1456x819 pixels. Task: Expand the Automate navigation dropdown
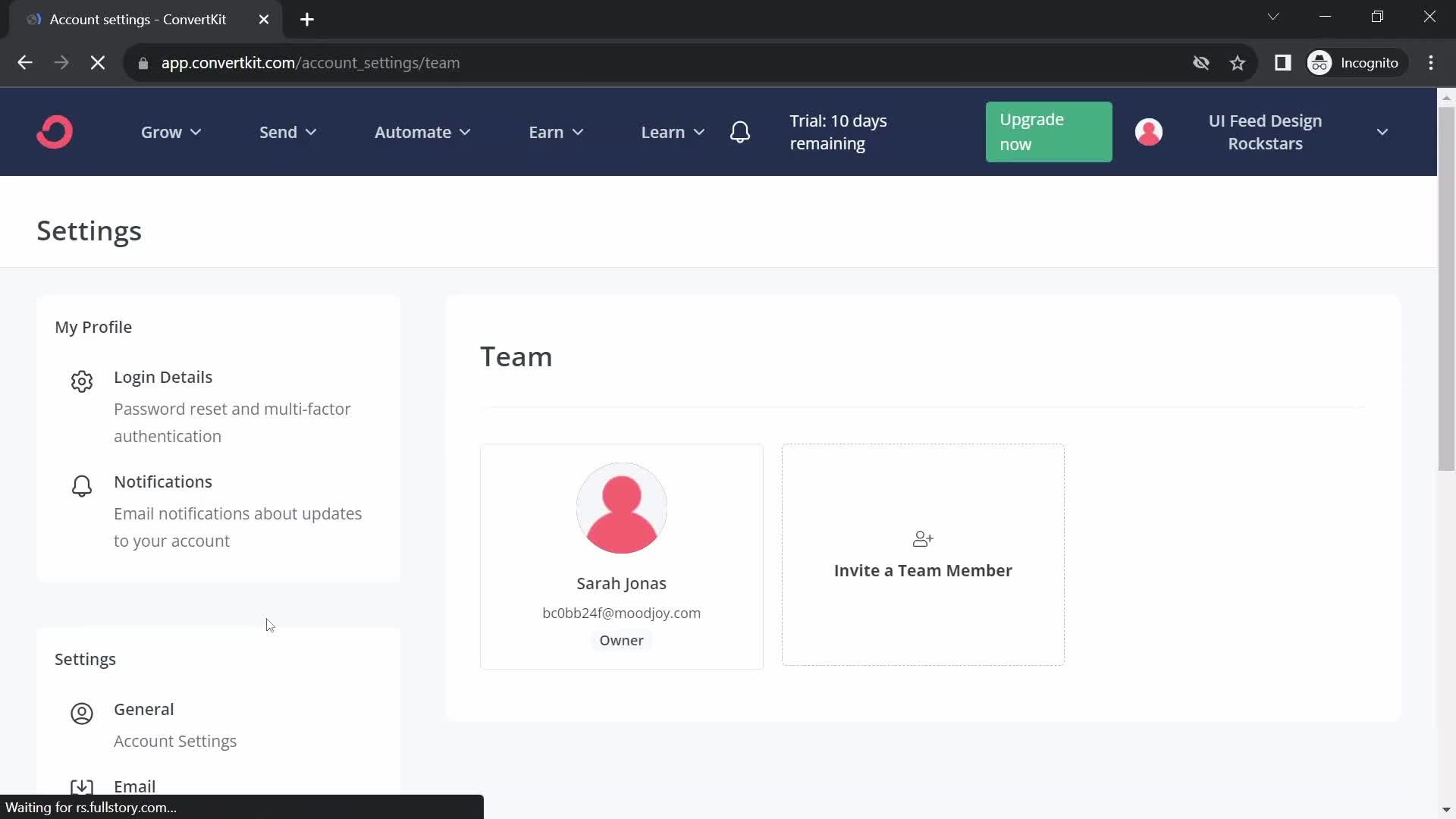[422, 131]
